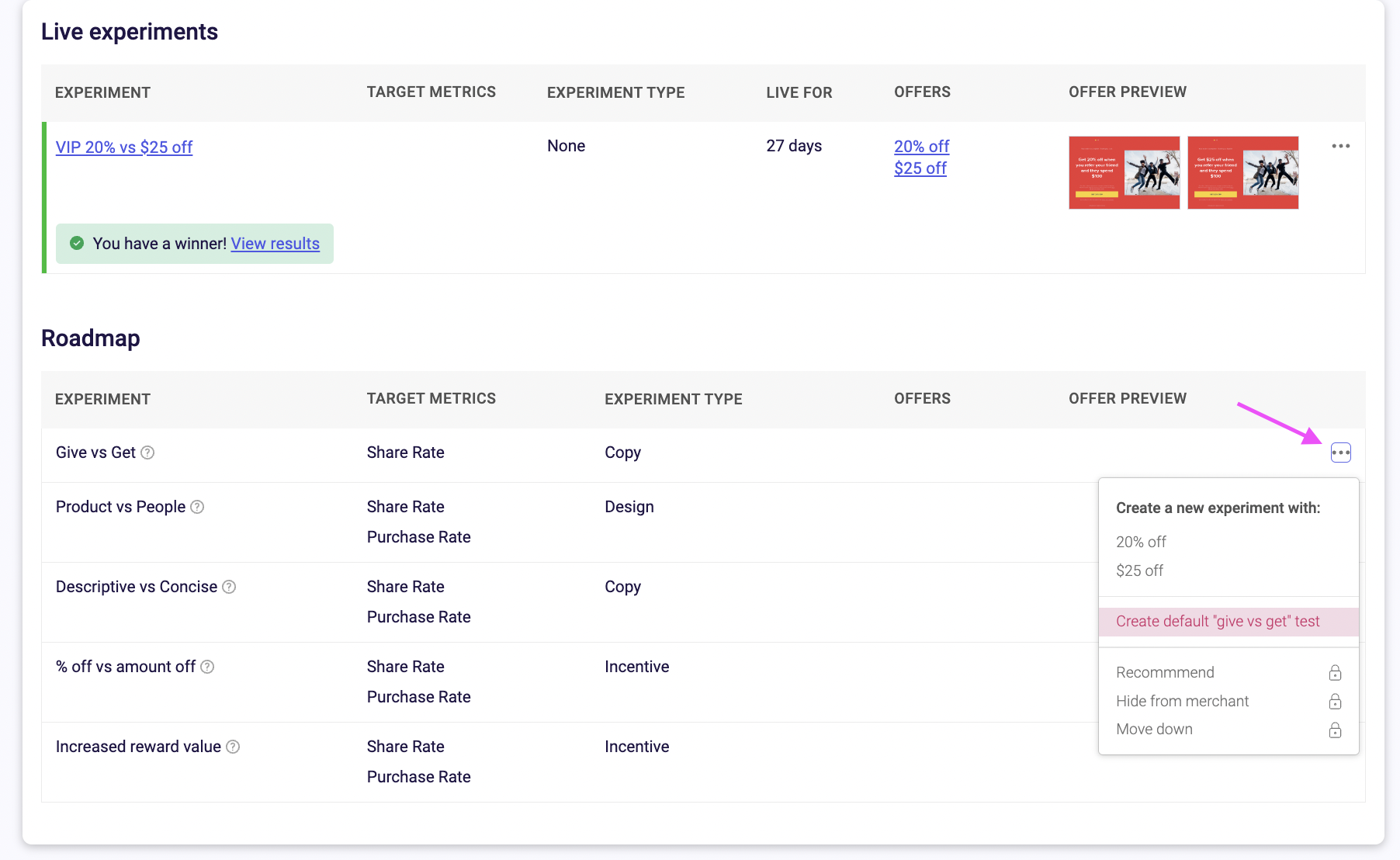The width and height of the screenshot is (1400, 860).
Task: Click the Live experiments heading
Action: pyautogui.click(x=130, y=32)
